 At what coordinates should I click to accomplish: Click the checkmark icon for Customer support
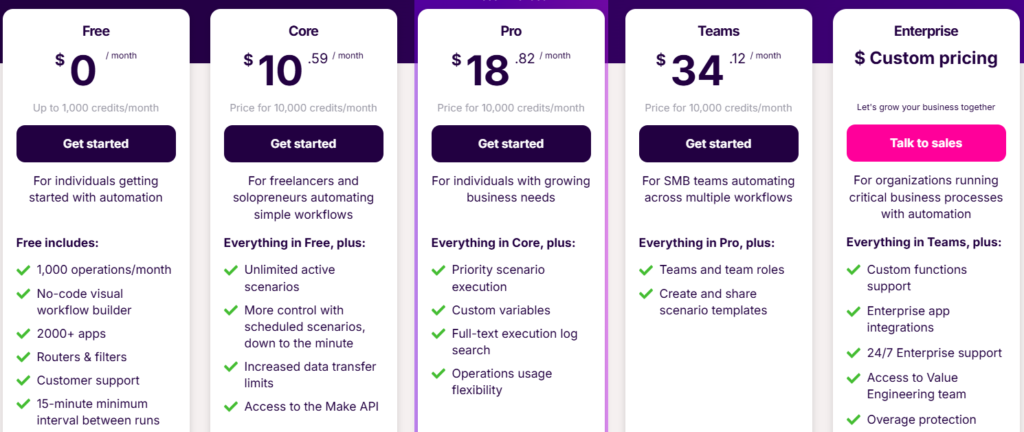pos(23,381)
